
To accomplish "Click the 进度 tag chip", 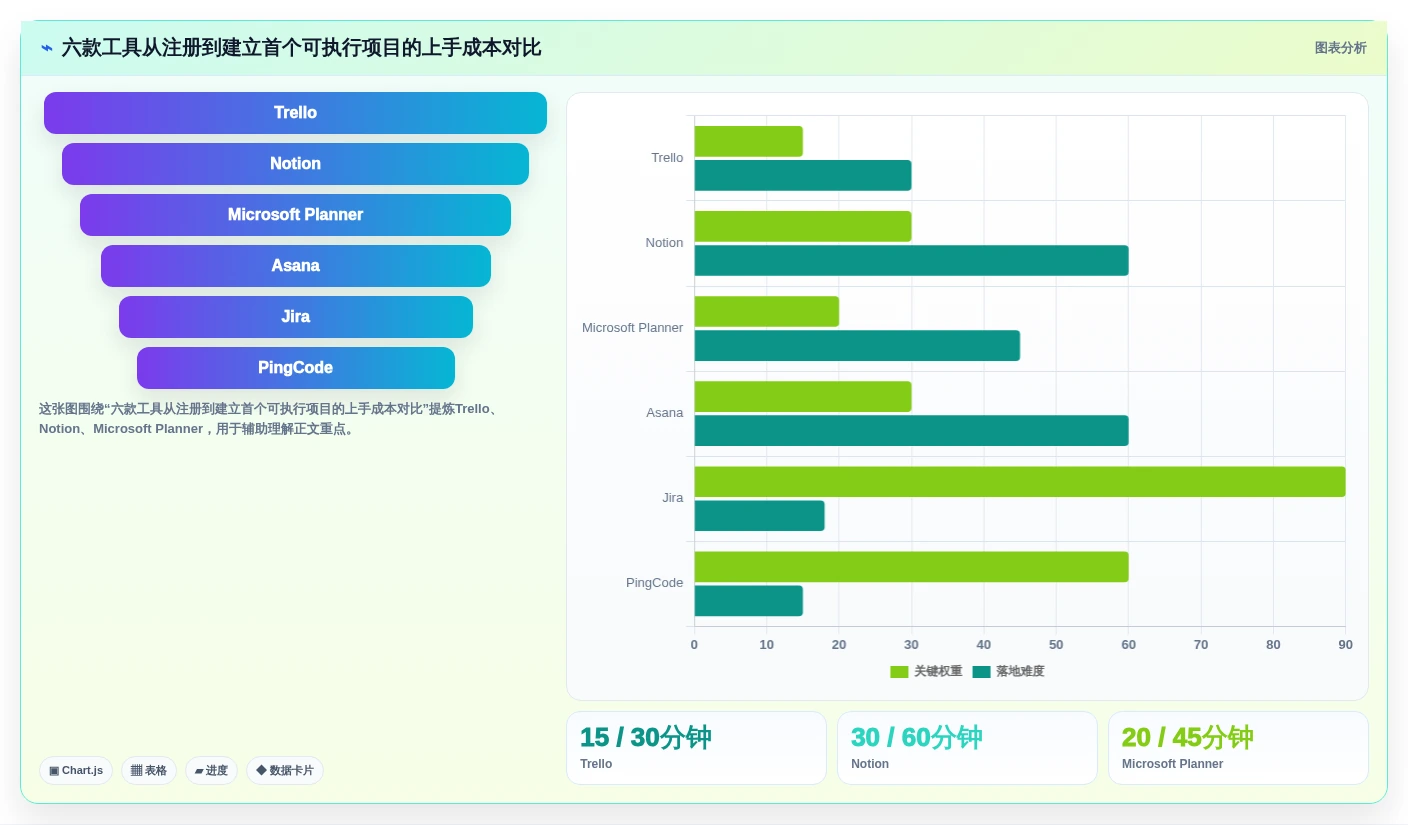I will (x=211, y=770).
